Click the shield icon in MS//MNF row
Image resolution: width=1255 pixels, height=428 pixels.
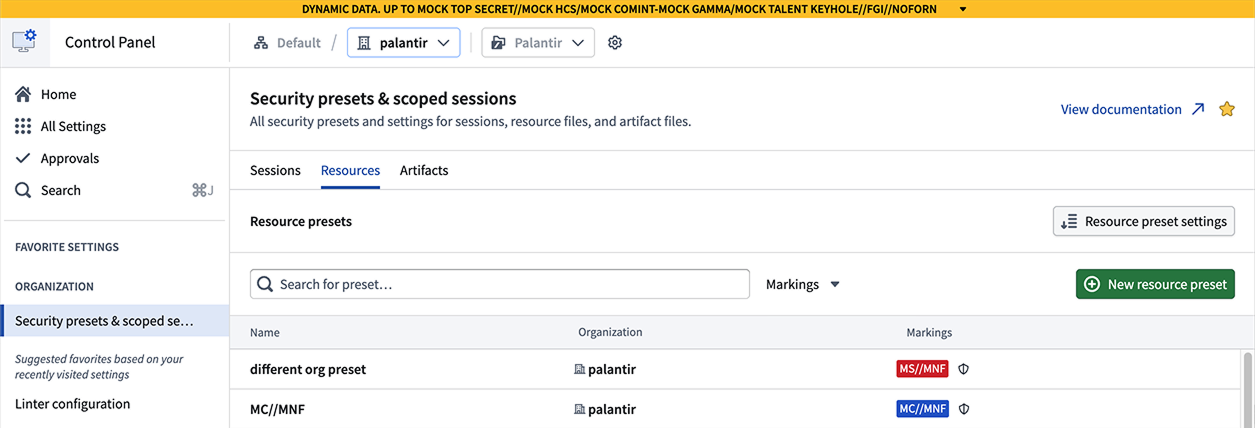[x=964, y=369]
